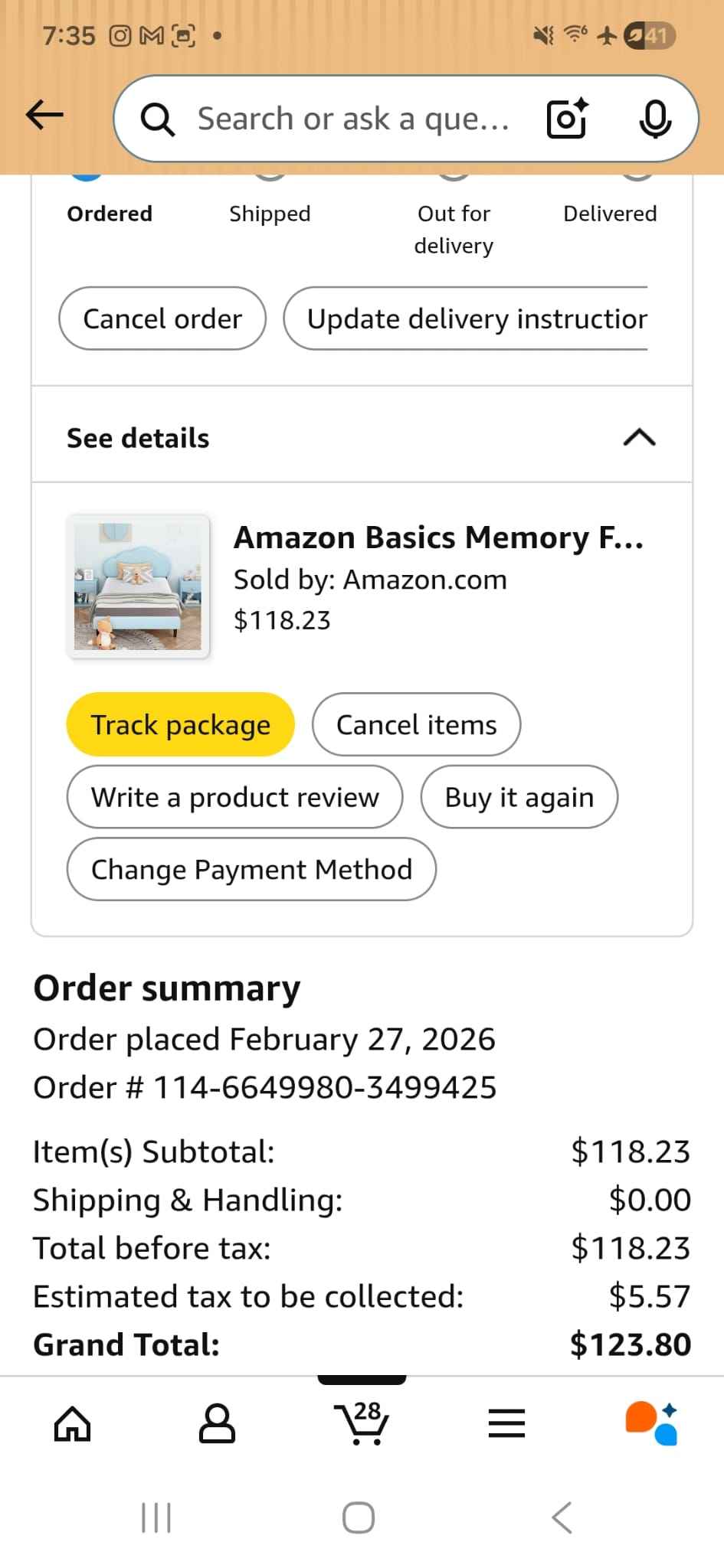
Task: Click the Track package button
Action: click(181, 724)
